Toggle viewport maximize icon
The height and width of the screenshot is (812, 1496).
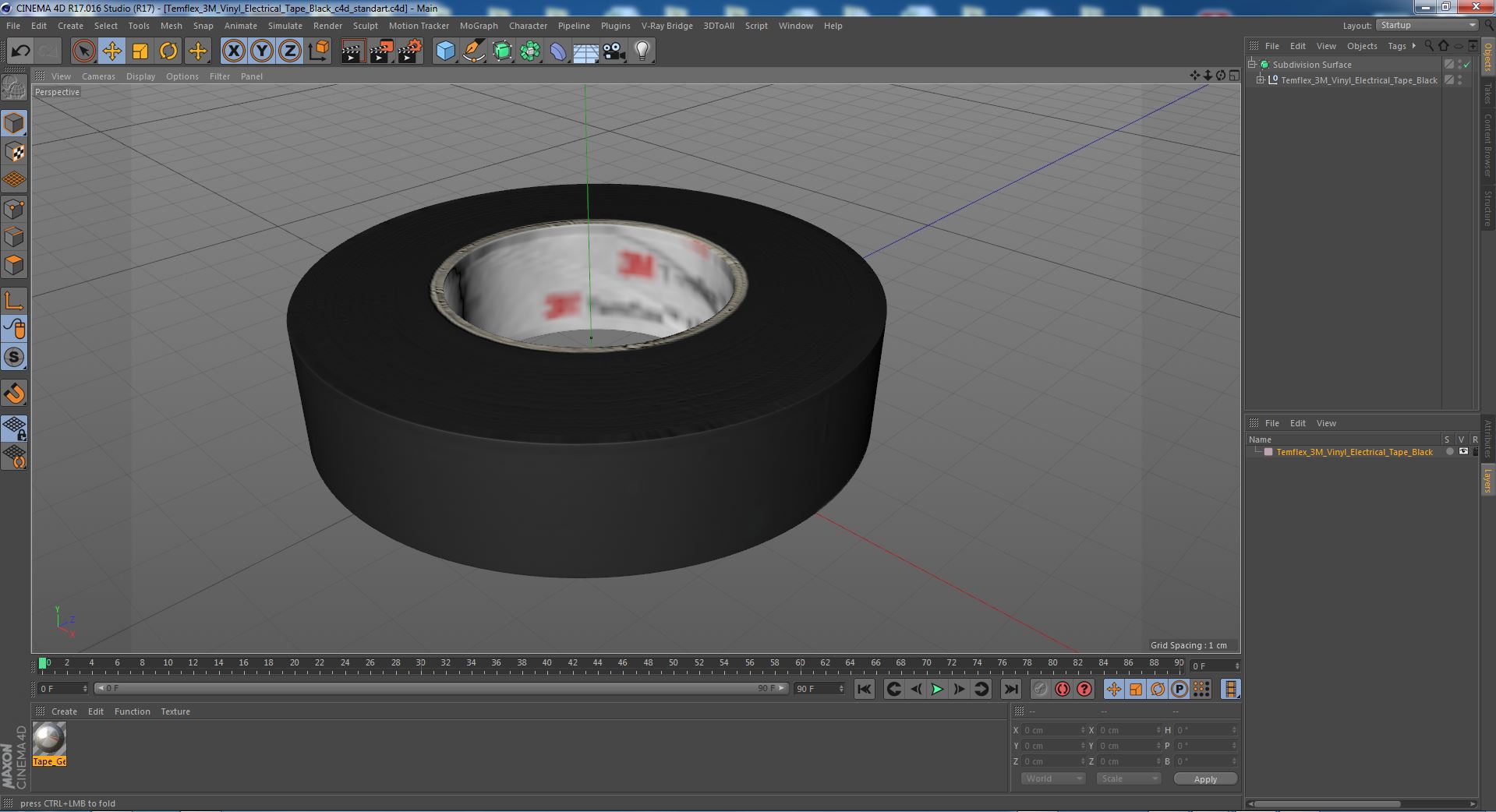(1234, 76)
